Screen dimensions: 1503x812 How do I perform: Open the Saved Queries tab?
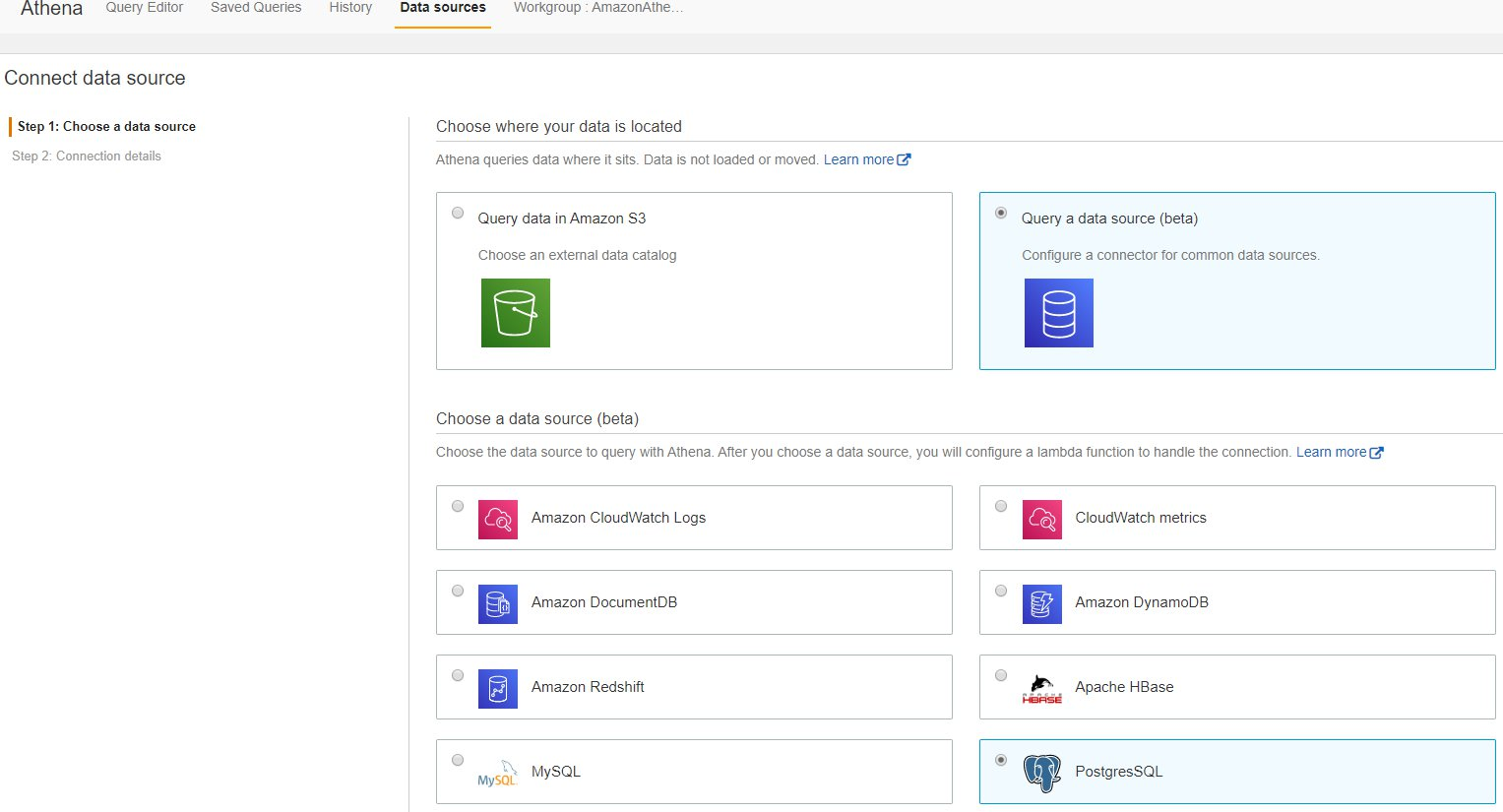[x=256, y=8]
